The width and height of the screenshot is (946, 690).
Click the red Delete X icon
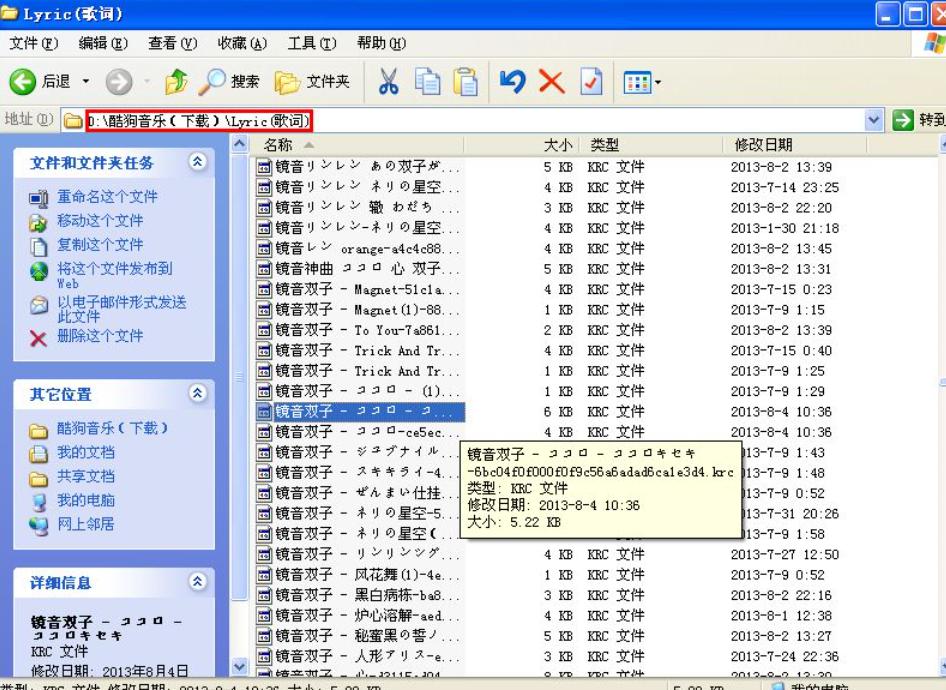click(x=551, y=82)
